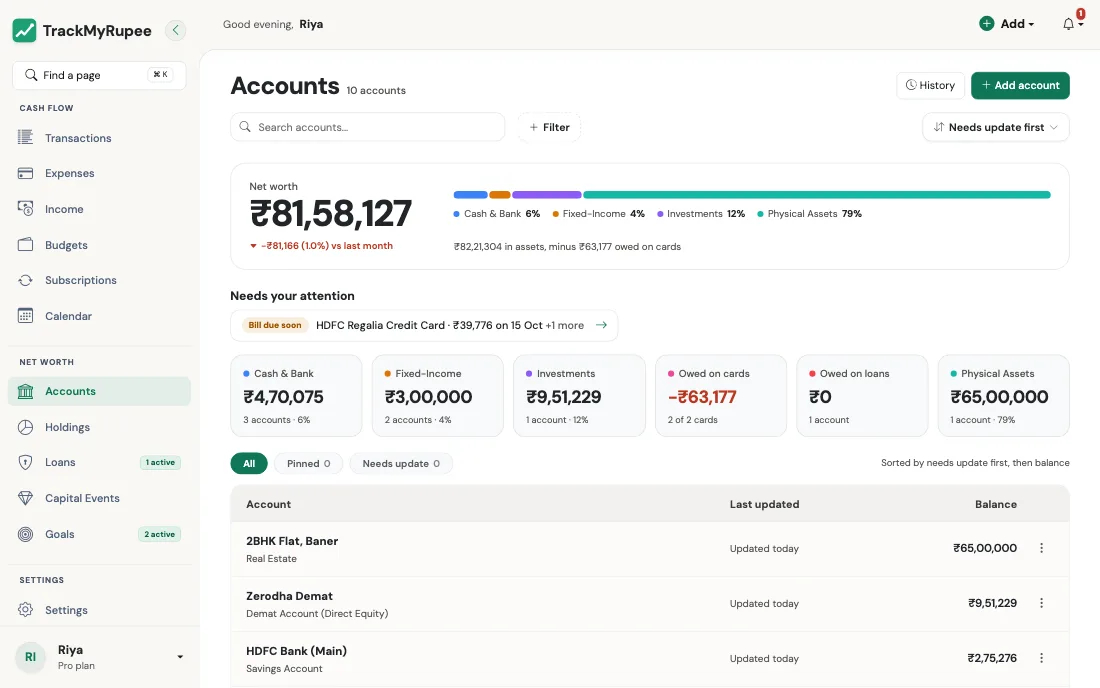The image size is (1100, 688).
Task: Click the ₹9,51,229 balance in Zerodha row
Action: 992,602
